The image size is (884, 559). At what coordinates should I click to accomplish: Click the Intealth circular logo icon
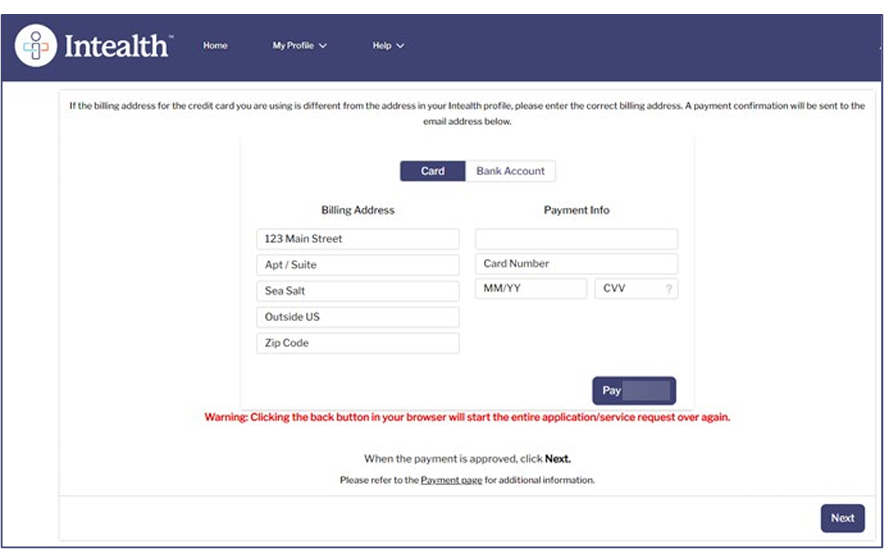coord(36,46)
